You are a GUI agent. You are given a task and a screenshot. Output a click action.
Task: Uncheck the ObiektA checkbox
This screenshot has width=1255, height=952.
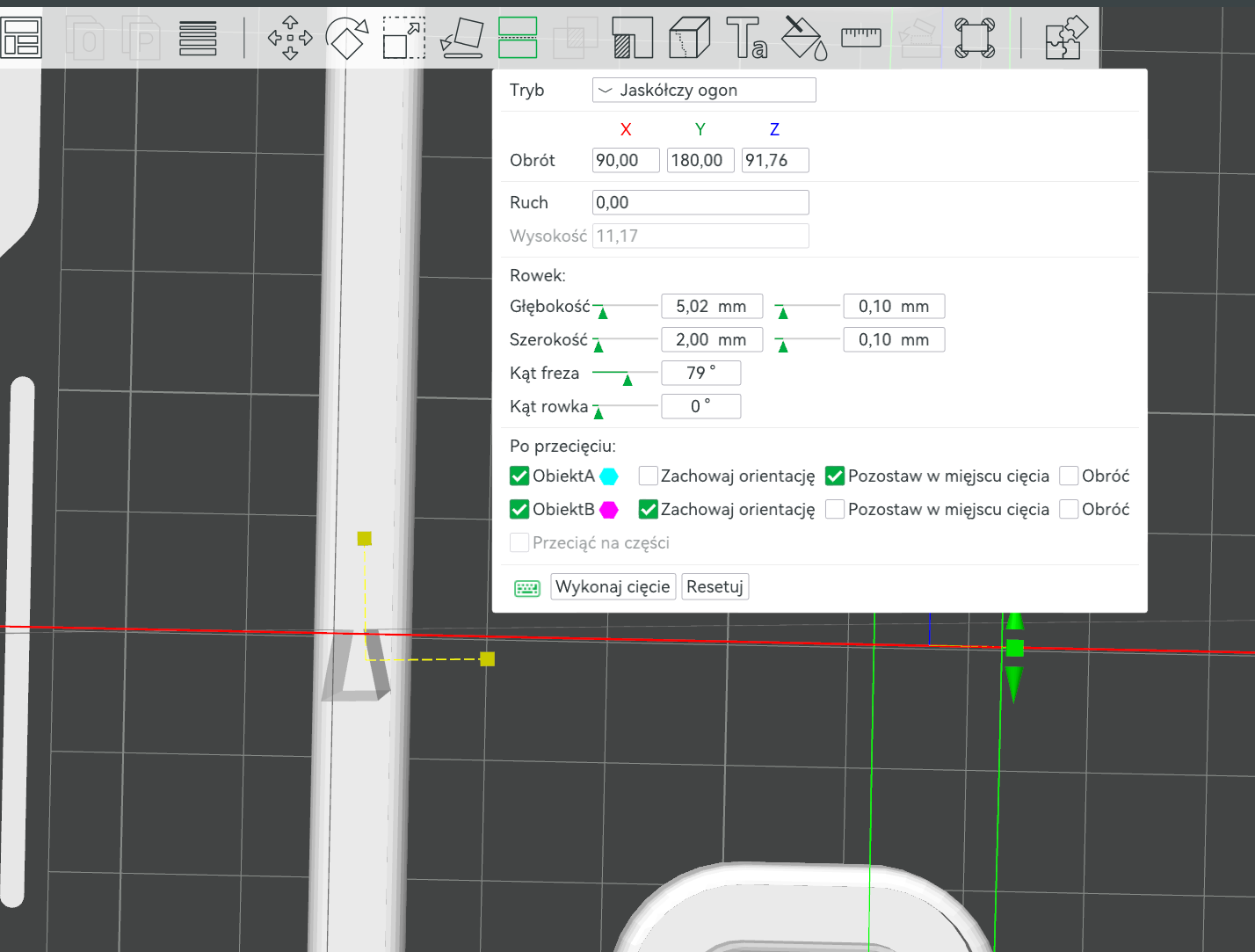[x=519, y=476]
